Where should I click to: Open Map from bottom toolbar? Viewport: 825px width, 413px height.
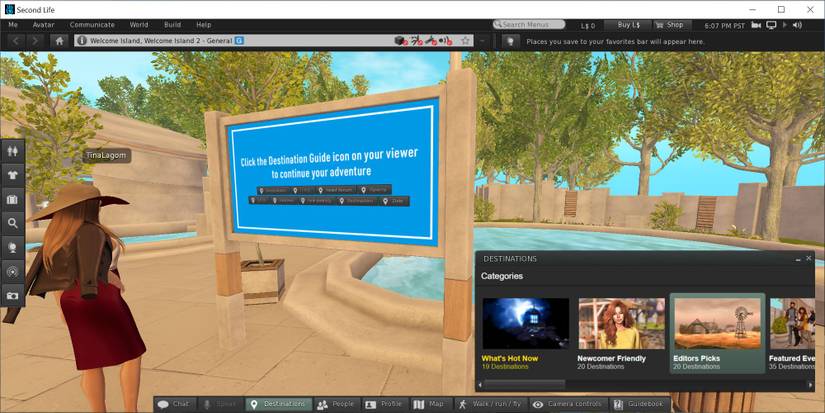(429, 404)
